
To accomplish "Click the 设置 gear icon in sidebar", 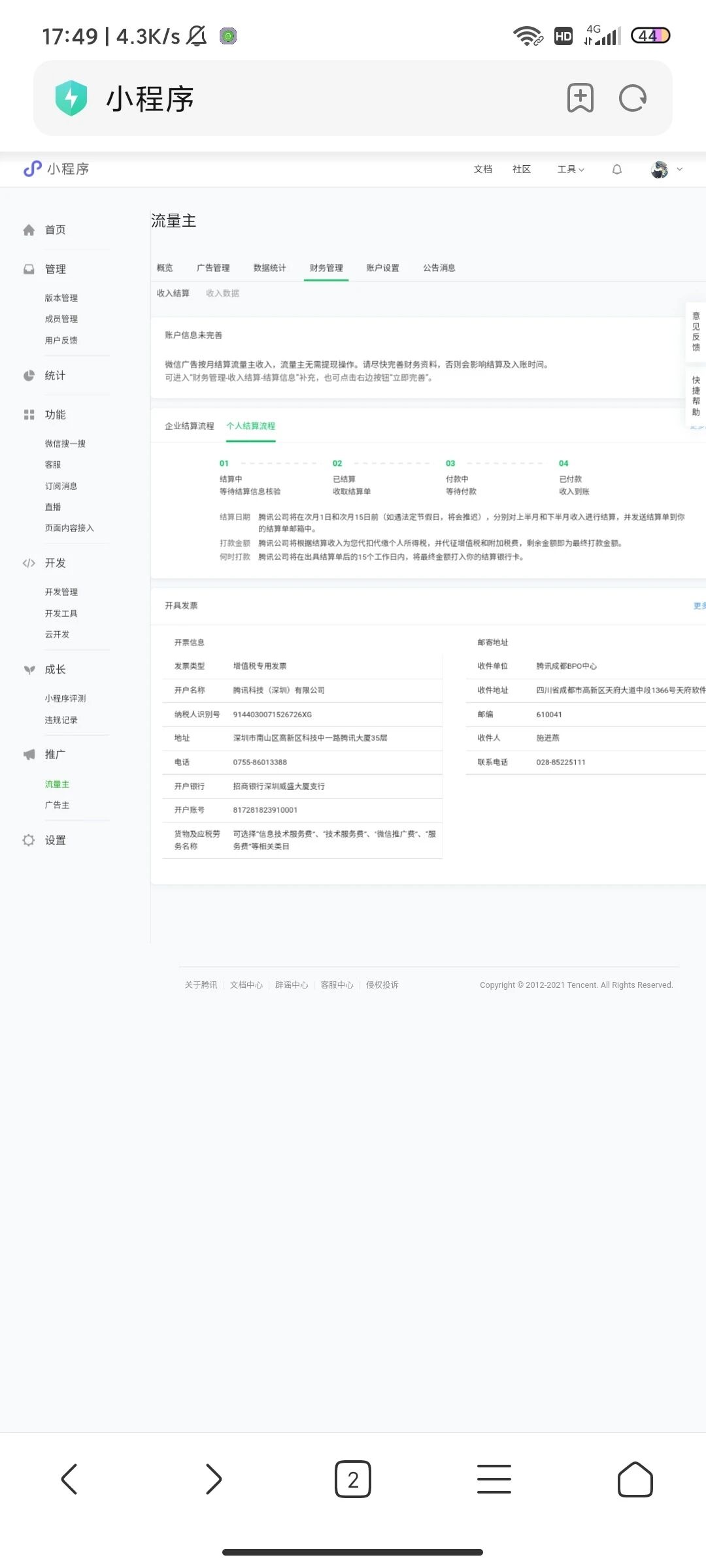I will [x=29, y=840].
